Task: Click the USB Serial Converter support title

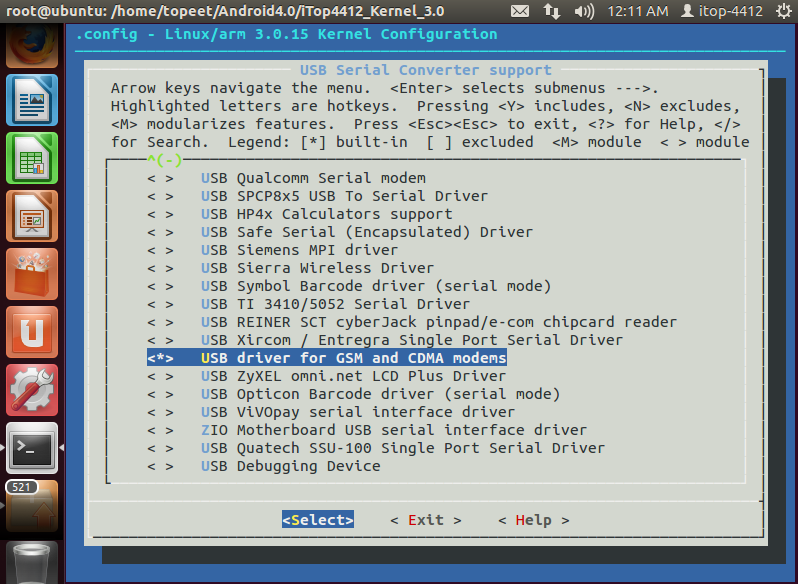Action: pos(425,70)
